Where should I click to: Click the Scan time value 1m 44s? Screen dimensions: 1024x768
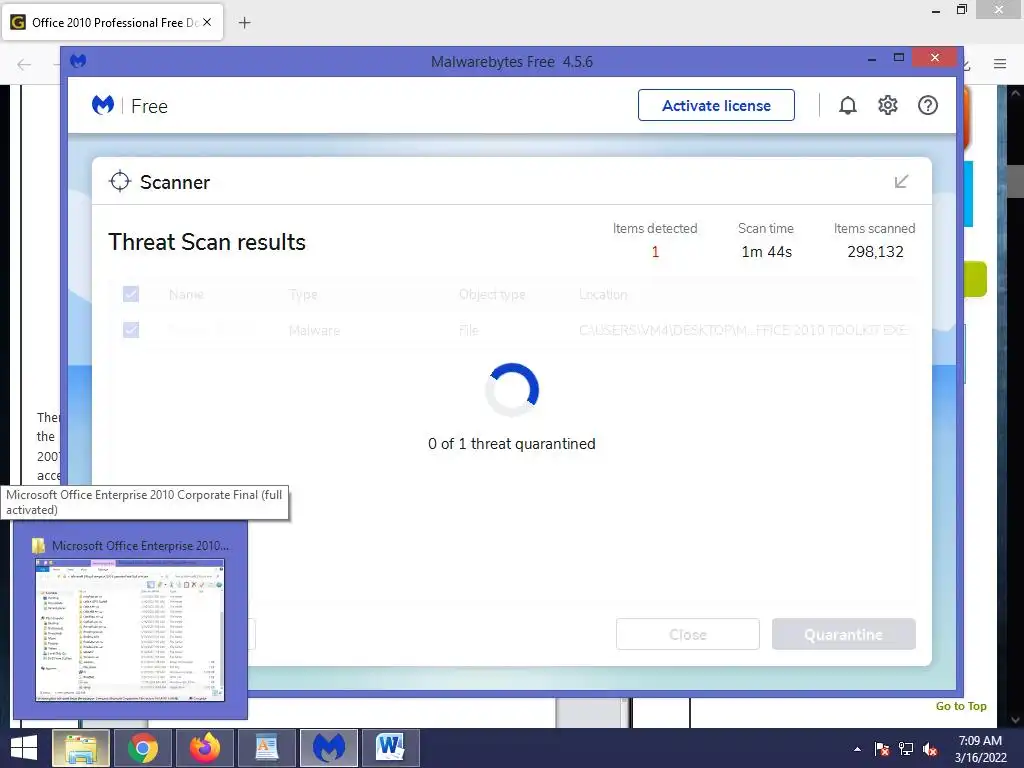point(766,252)
